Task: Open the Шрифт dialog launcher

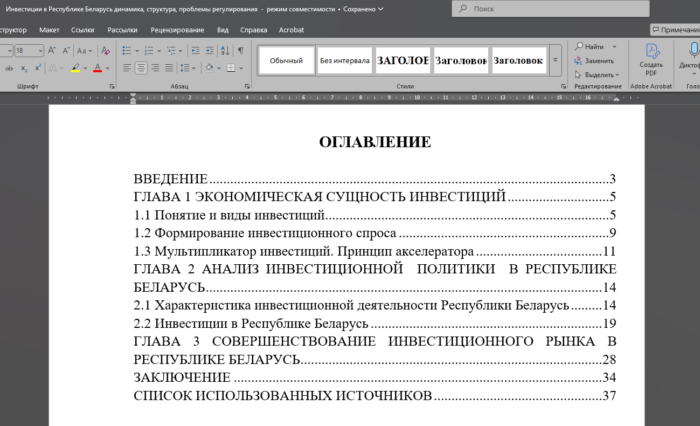Action: (112, 86)
